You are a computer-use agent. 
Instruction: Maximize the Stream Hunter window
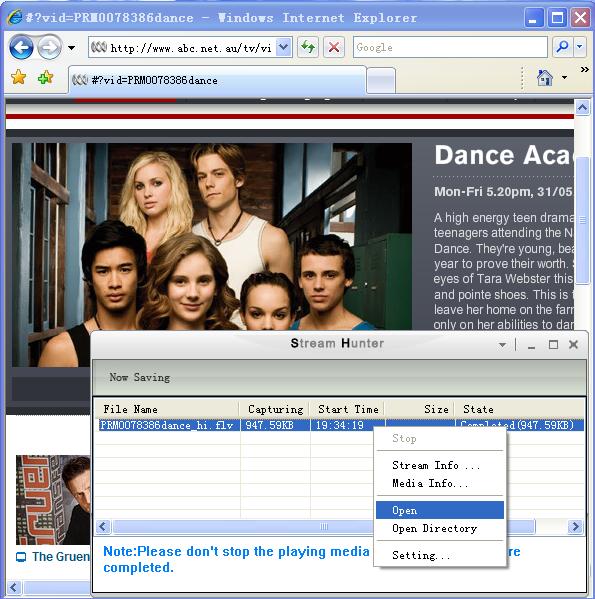[553, 345]
